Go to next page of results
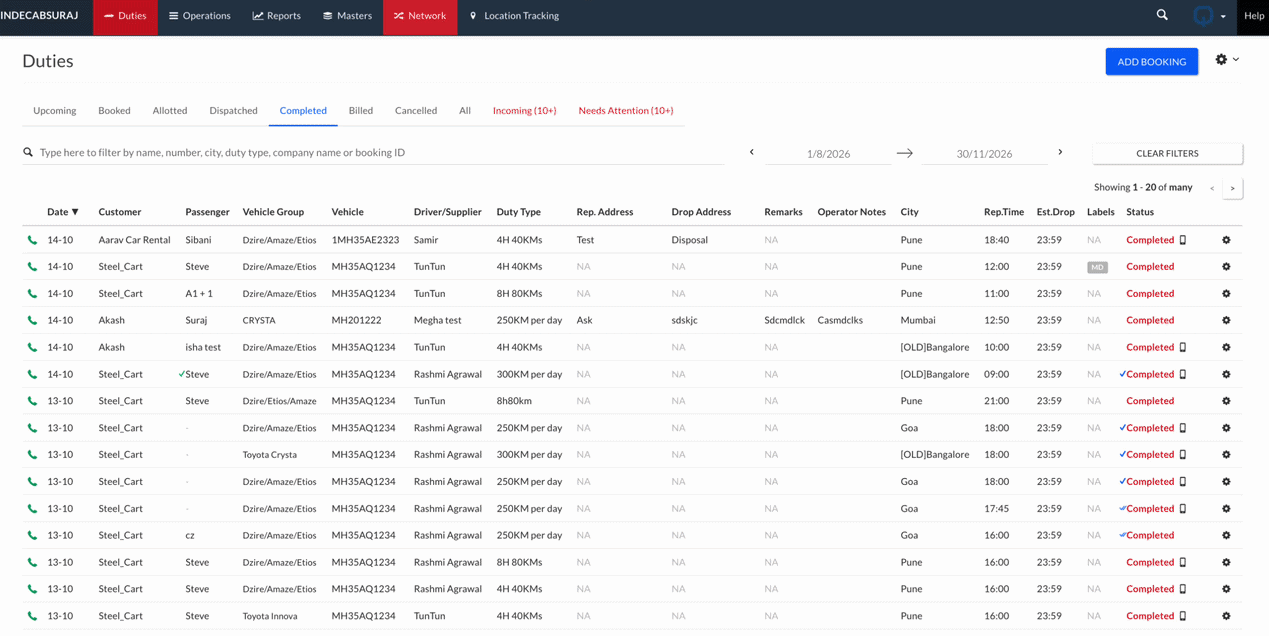The height and width of the screenshot is (636, 1269). pyautogui.click(x=1233, y=188)
